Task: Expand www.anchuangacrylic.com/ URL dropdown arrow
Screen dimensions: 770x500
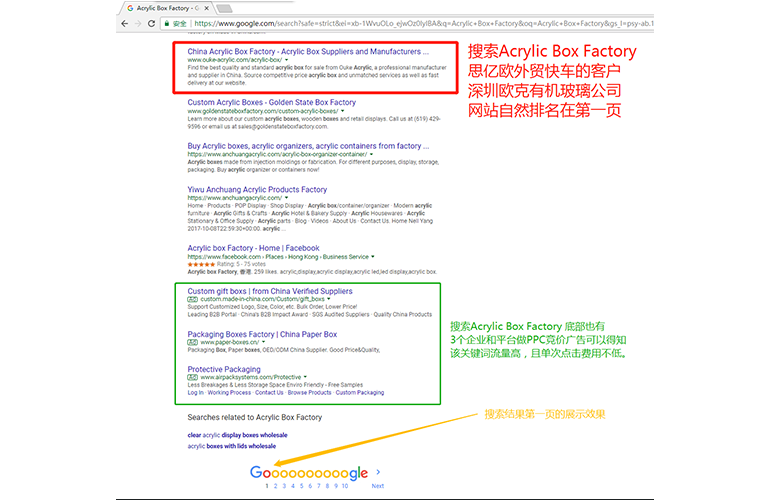Action: point(286,198)
